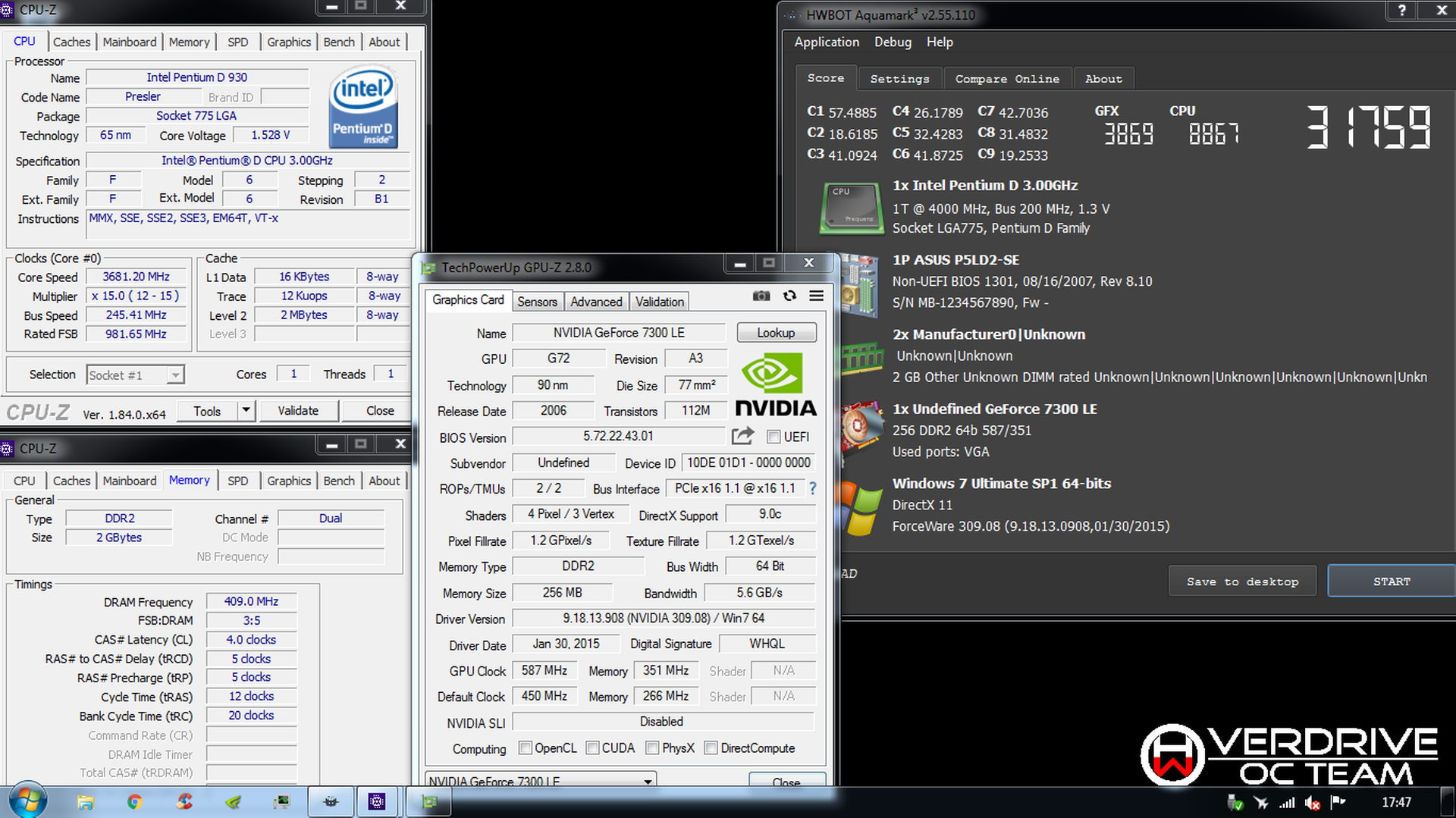Viewport: 1456px width, 818px height.
Task: Open the Sensors tab in GPU-Z
Action: (x=537, y=302)
